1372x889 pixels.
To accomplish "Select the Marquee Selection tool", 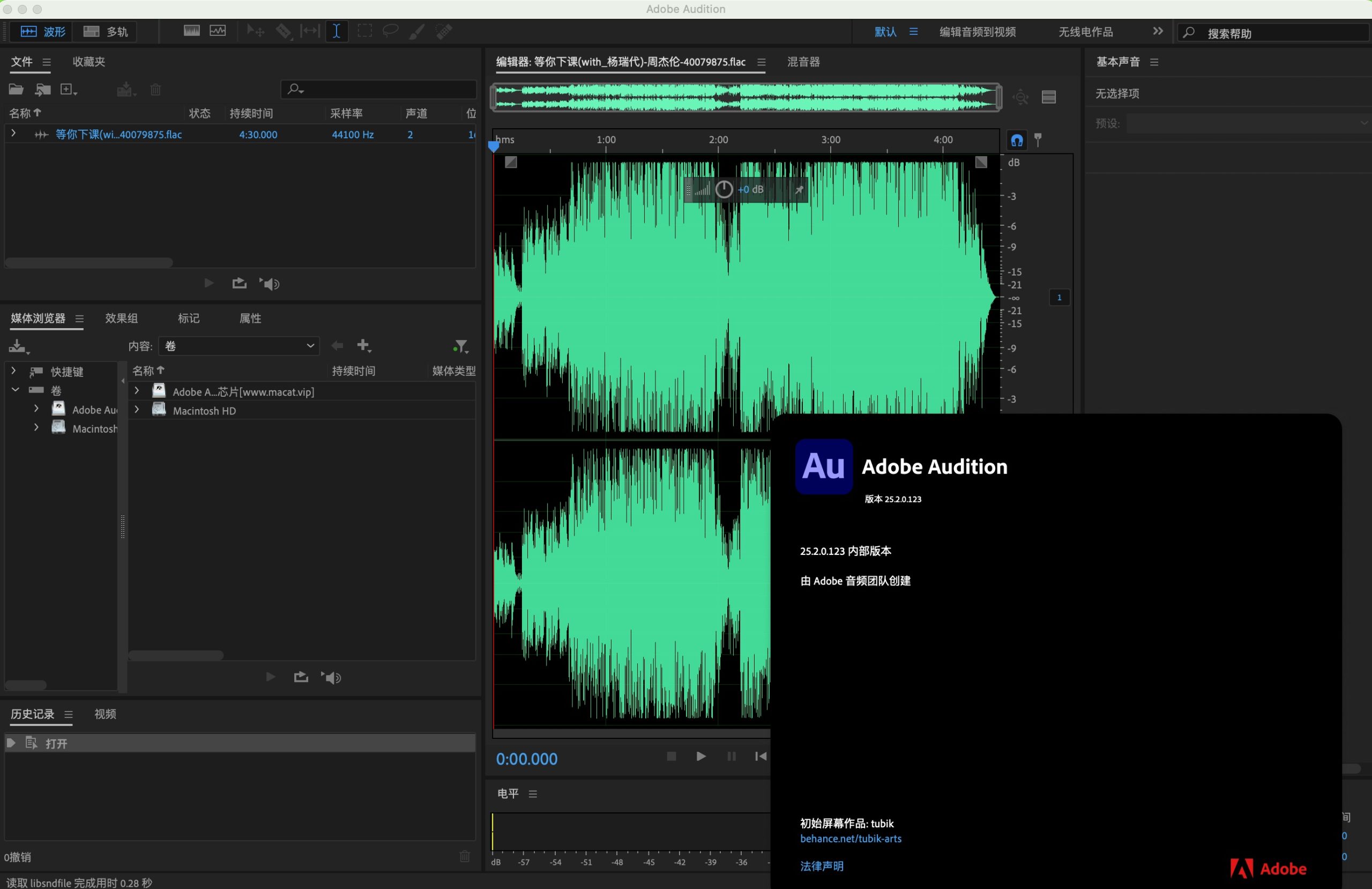I will pyautogui.click(x=364, y=31).
